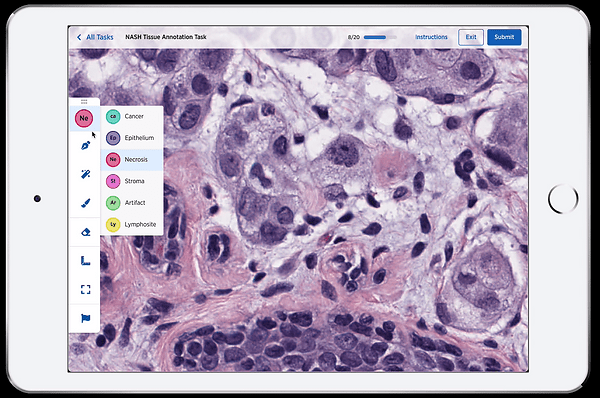
Task: Submit the annotation task
Action: tap(504, 37)
